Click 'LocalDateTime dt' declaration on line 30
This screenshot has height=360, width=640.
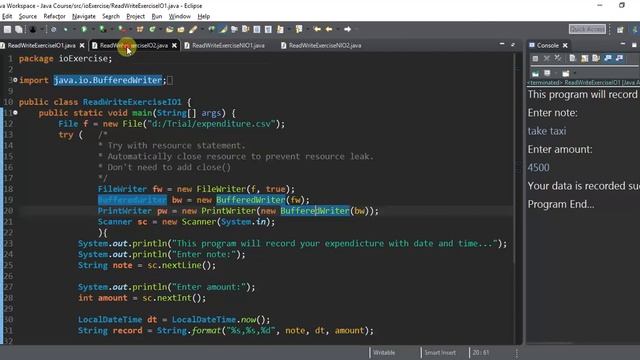coord(118,320)
